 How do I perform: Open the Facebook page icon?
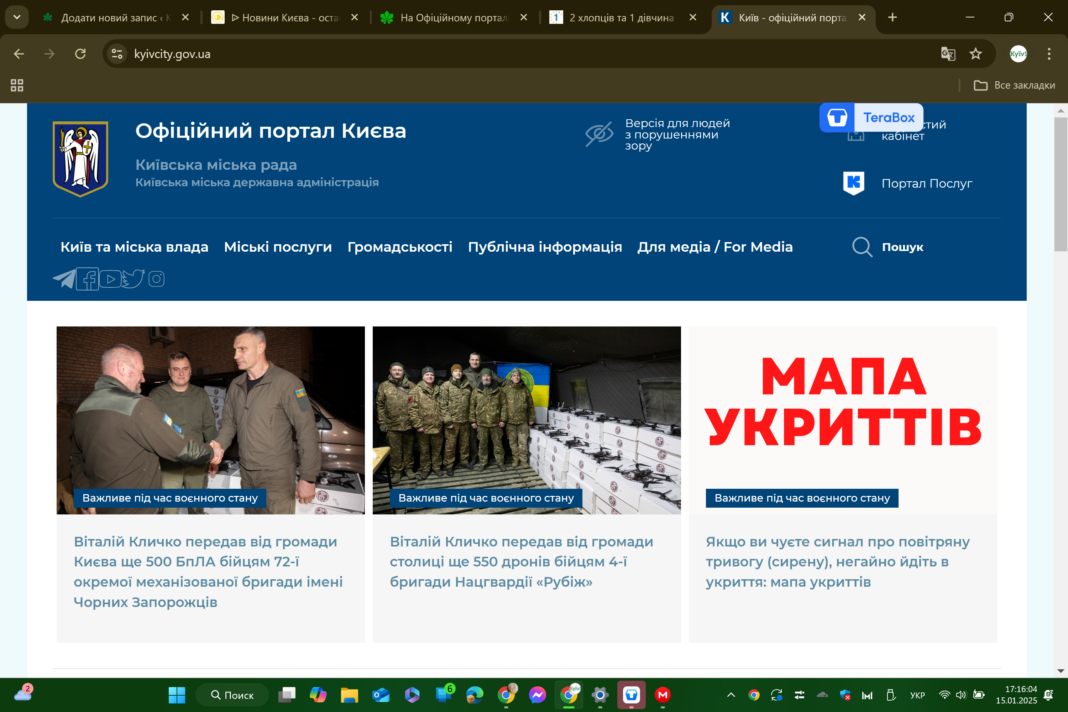click(x=88, y=279)
